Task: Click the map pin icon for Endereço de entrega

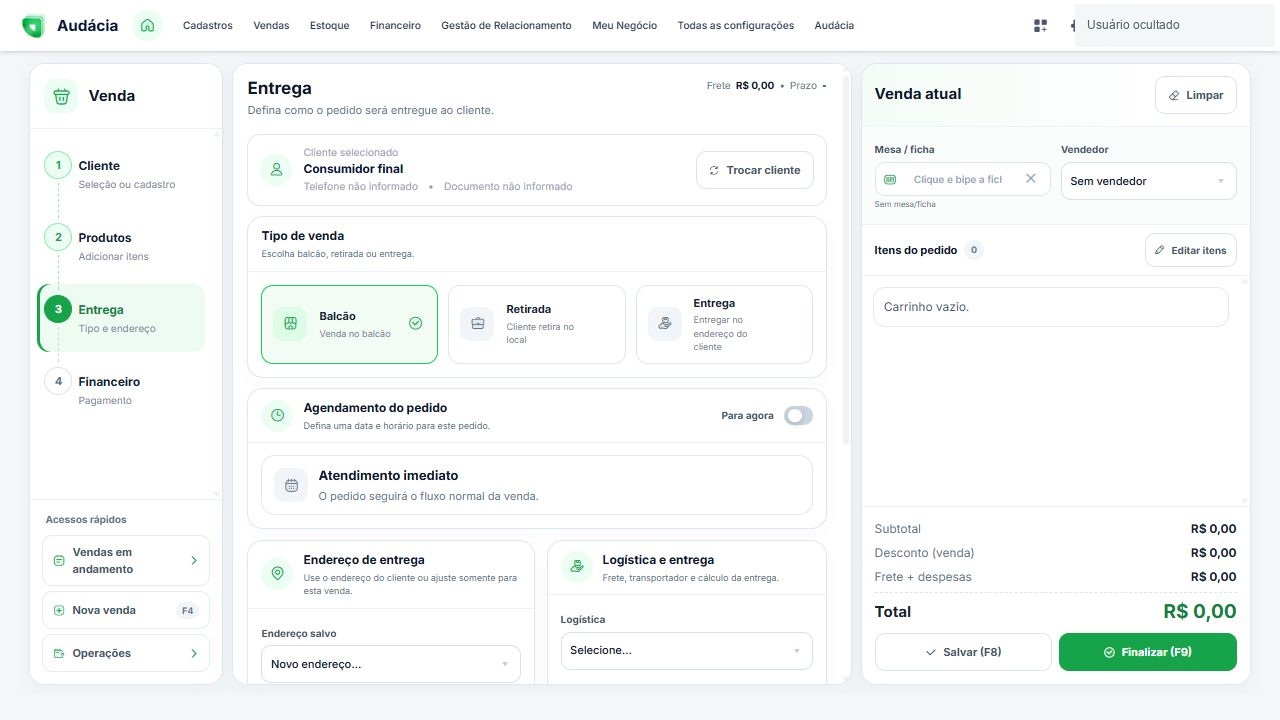Action: [277, 573]
